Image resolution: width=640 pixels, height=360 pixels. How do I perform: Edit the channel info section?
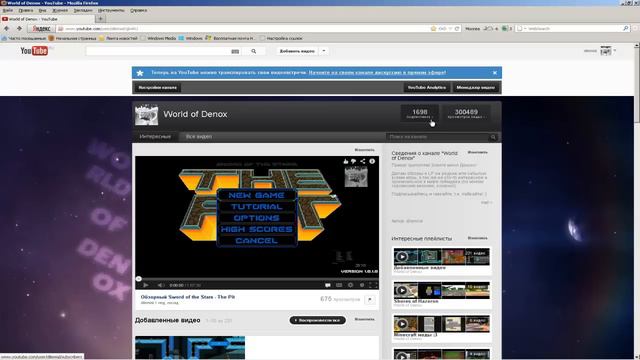pos(477,152)
